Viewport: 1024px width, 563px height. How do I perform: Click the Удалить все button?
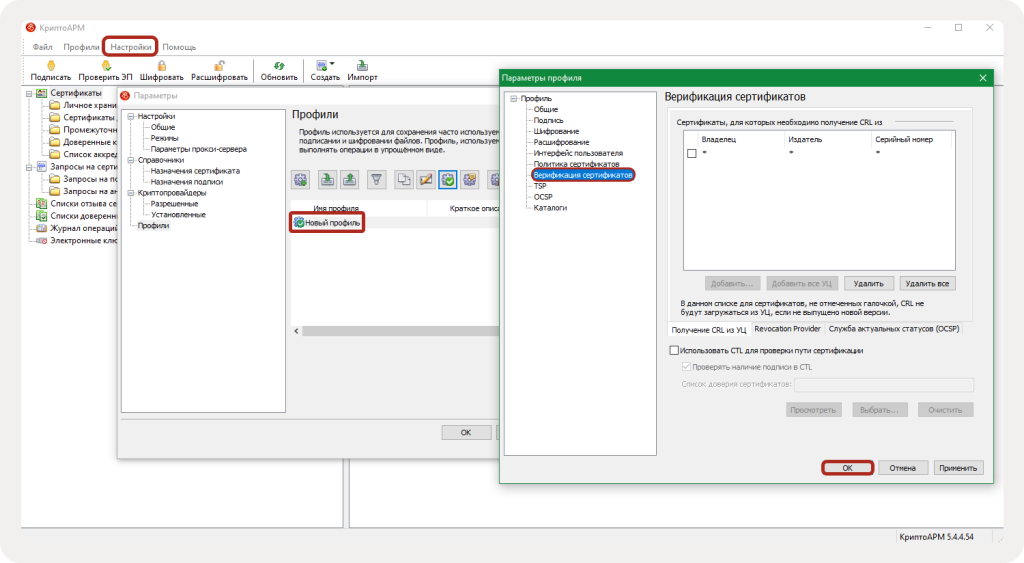[927, 283]
